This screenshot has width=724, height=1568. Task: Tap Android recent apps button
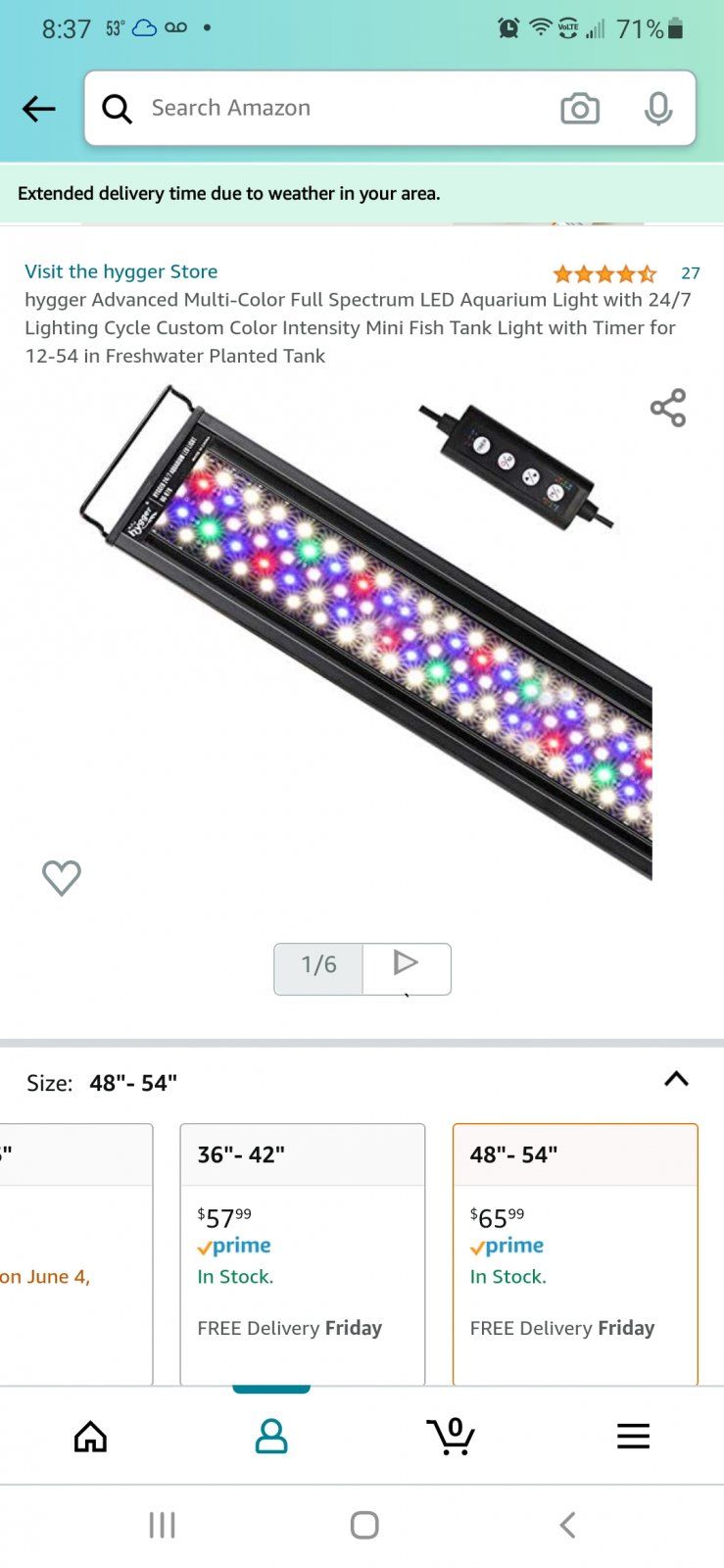(x=162, y=1525)
